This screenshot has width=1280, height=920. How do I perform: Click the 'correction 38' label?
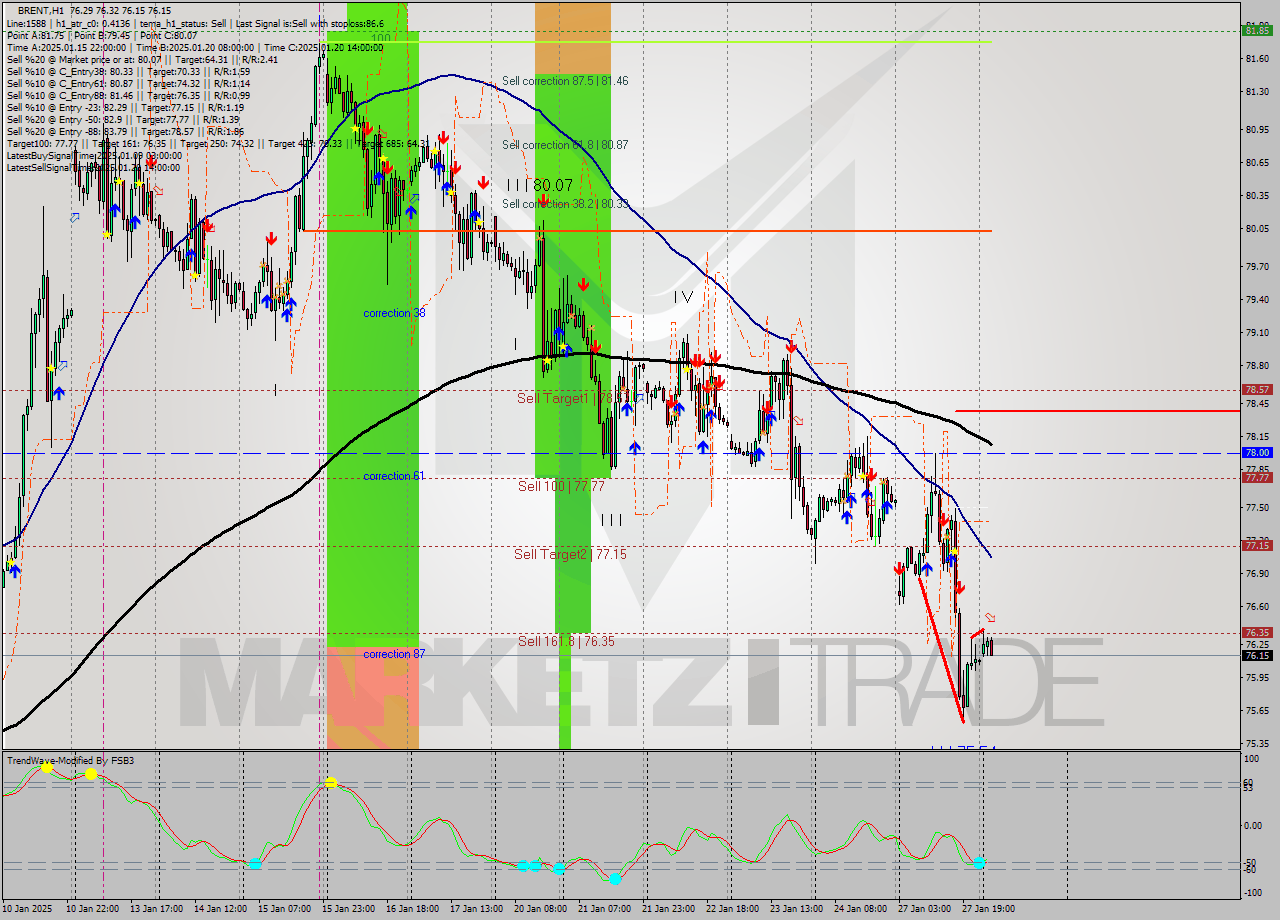(x=394, y=313)
